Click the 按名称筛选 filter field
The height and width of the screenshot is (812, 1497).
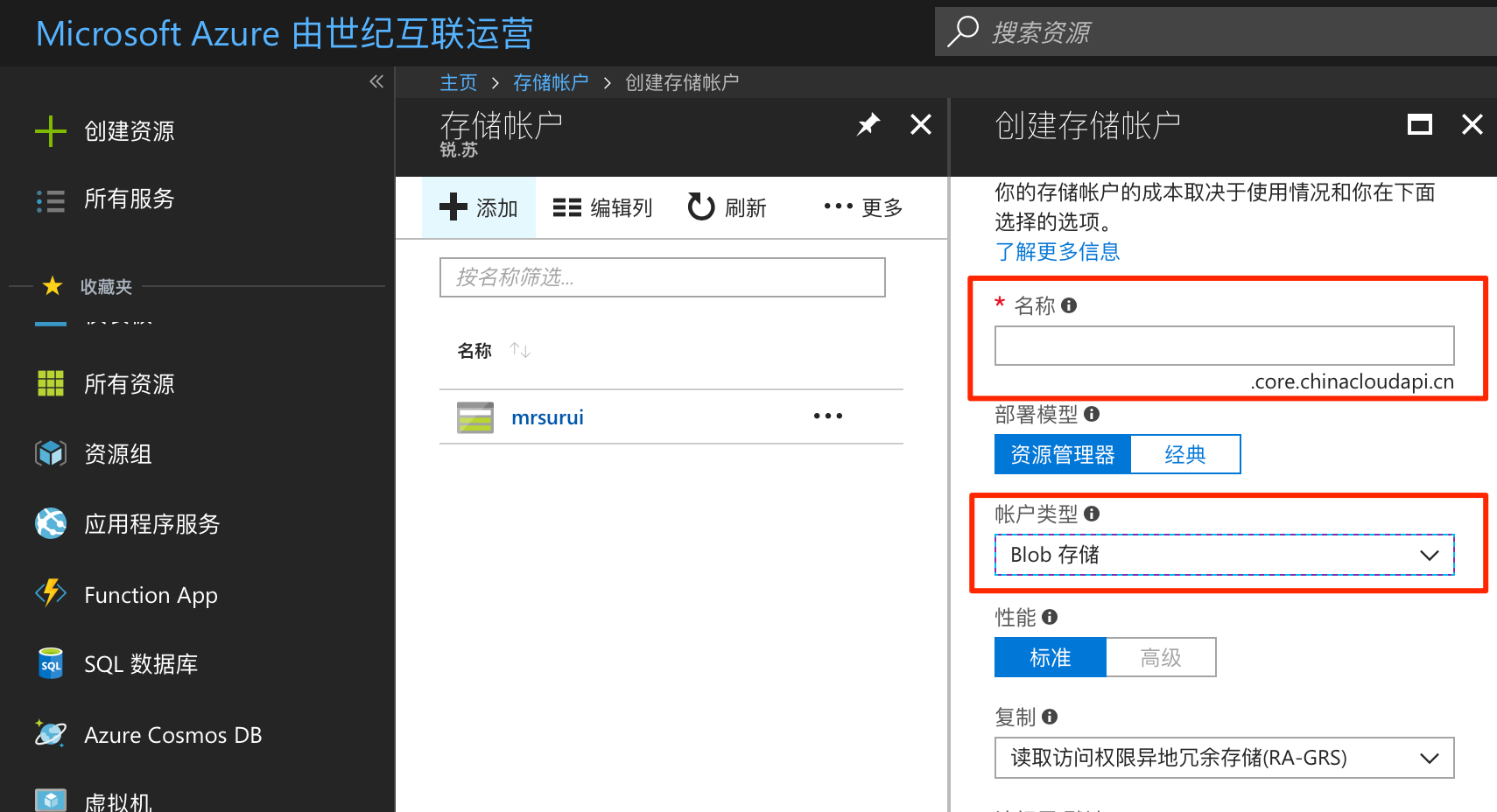(x=662, y=277)
